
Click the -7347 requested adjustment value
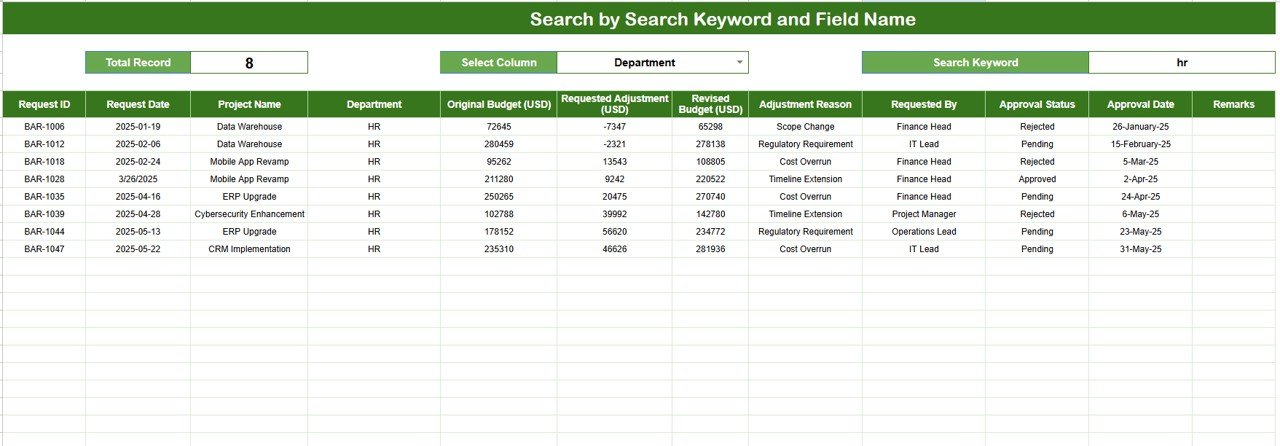614,127
